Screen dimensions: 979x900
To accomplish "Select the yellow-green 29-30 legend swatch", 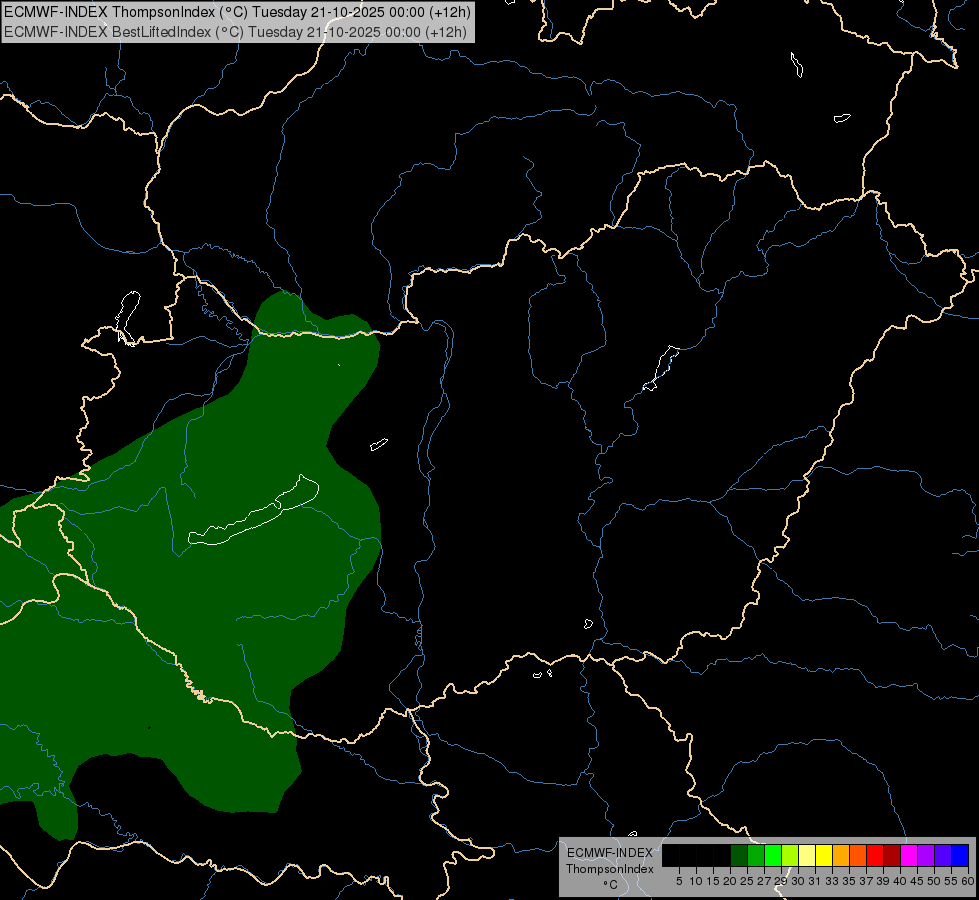I will 790,855.
